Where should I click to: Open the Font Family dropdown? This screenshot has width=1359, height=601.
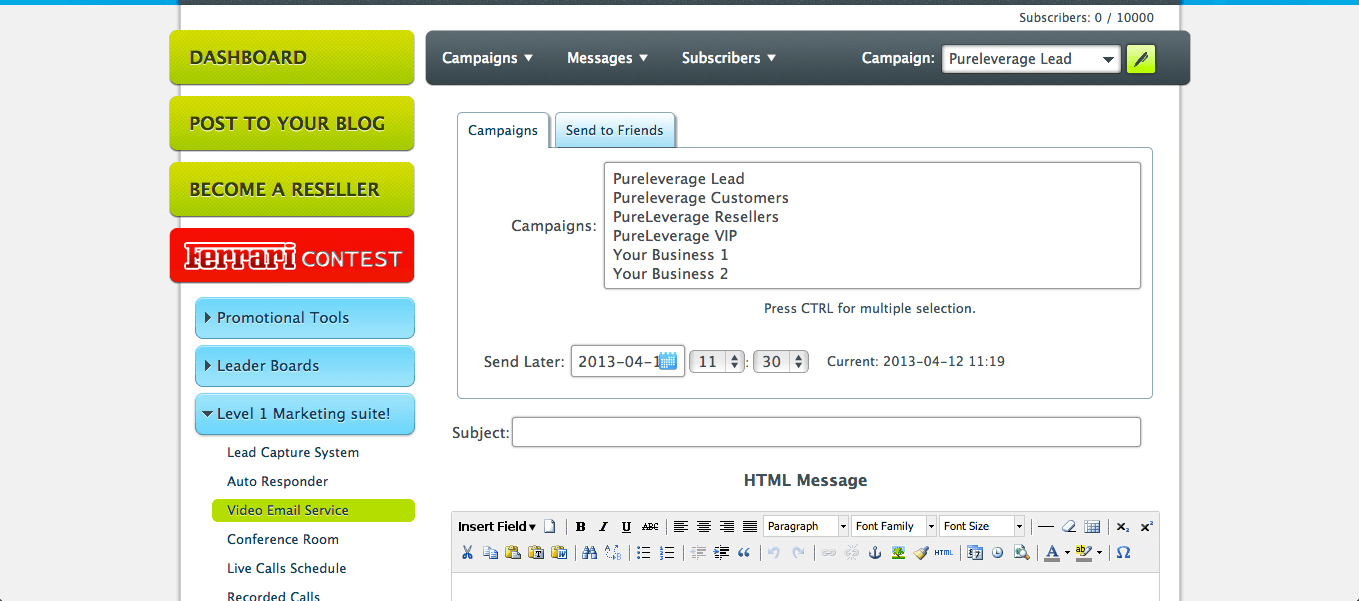click(894, 526)
